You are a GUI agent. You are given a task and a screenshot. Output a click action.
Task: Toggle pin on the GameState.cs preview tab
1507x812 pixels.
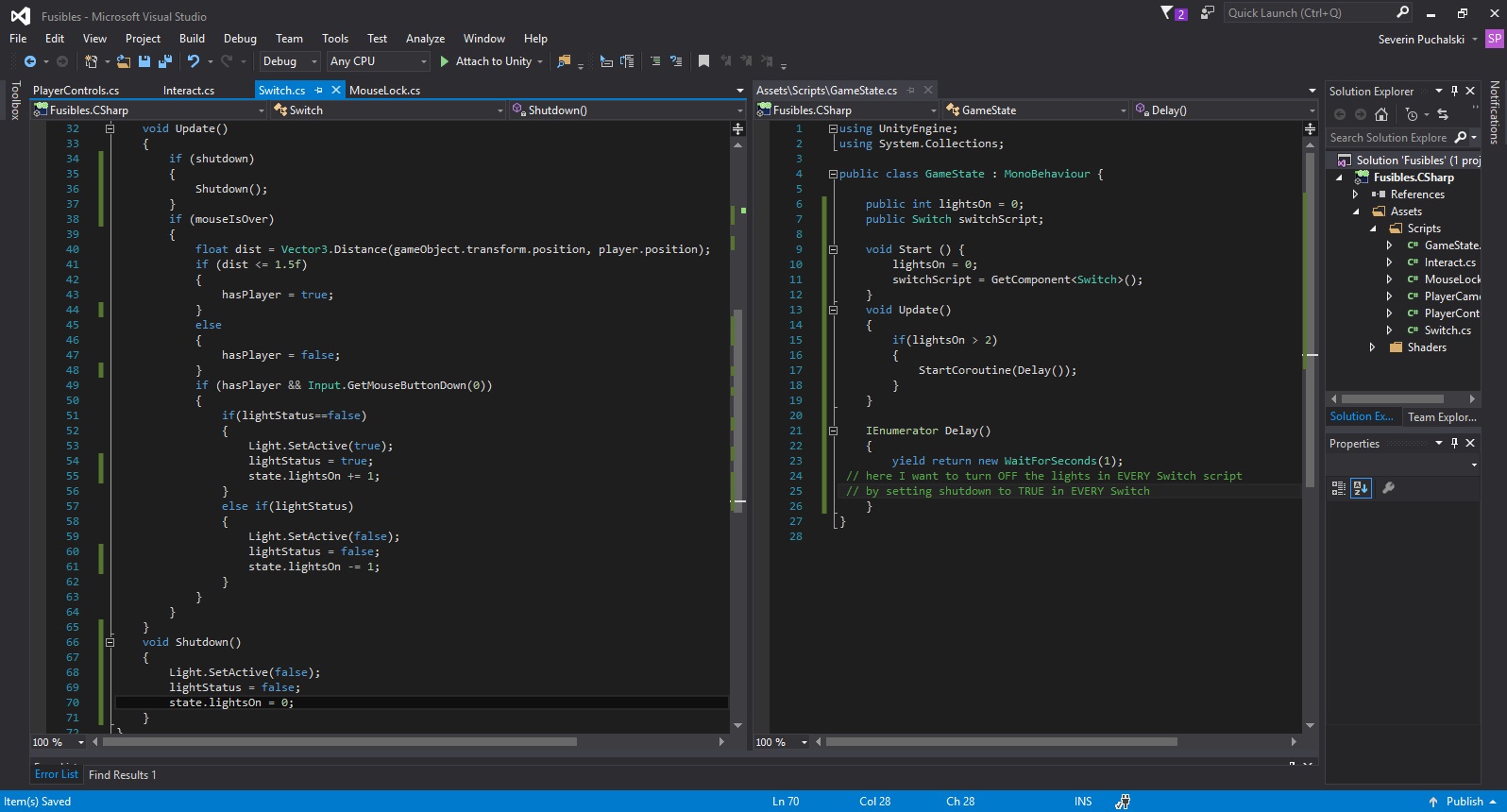click(911, 91)
